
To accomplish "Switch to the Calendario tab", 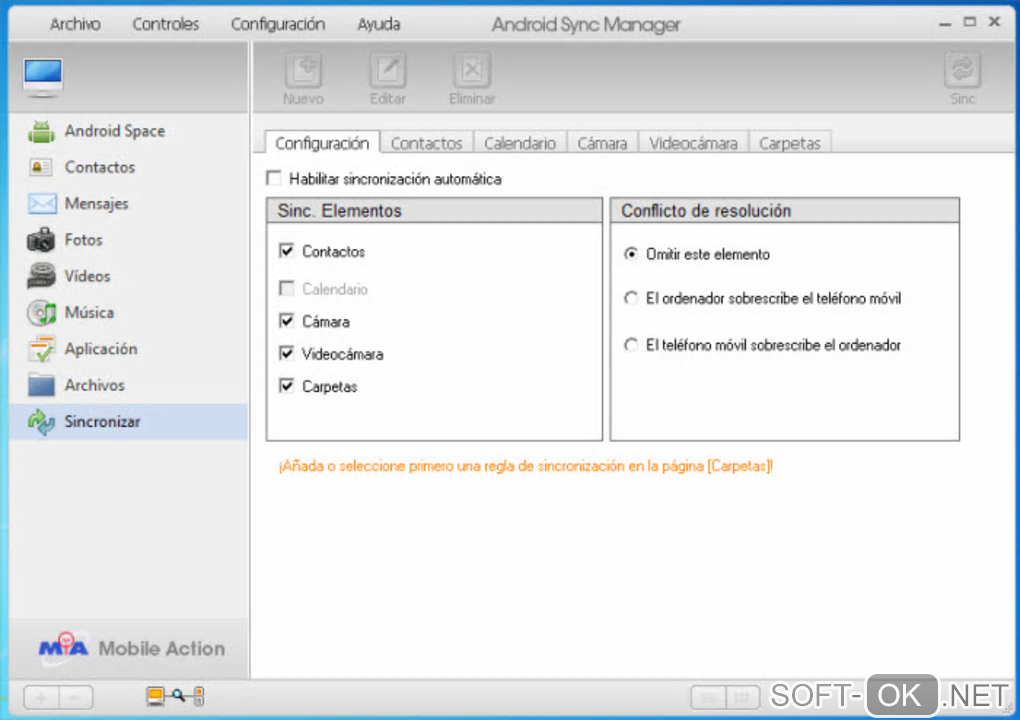I will tap(520, 143).
